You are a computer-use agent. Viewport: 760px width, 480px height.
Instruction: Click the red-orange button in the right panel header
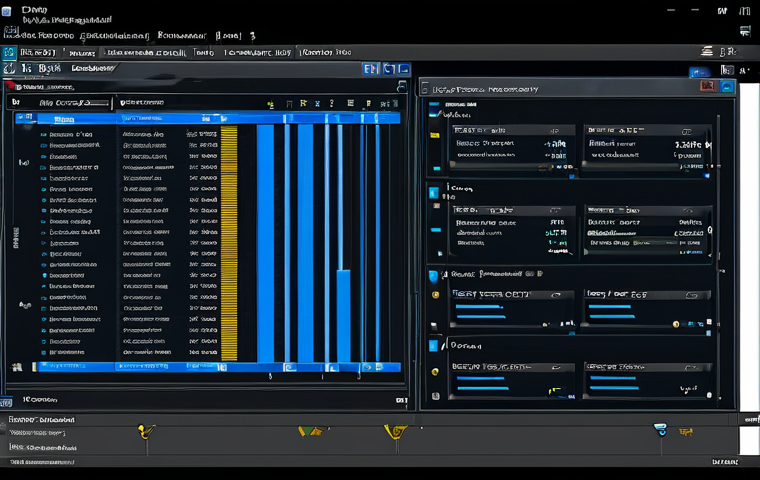point(708,86)
